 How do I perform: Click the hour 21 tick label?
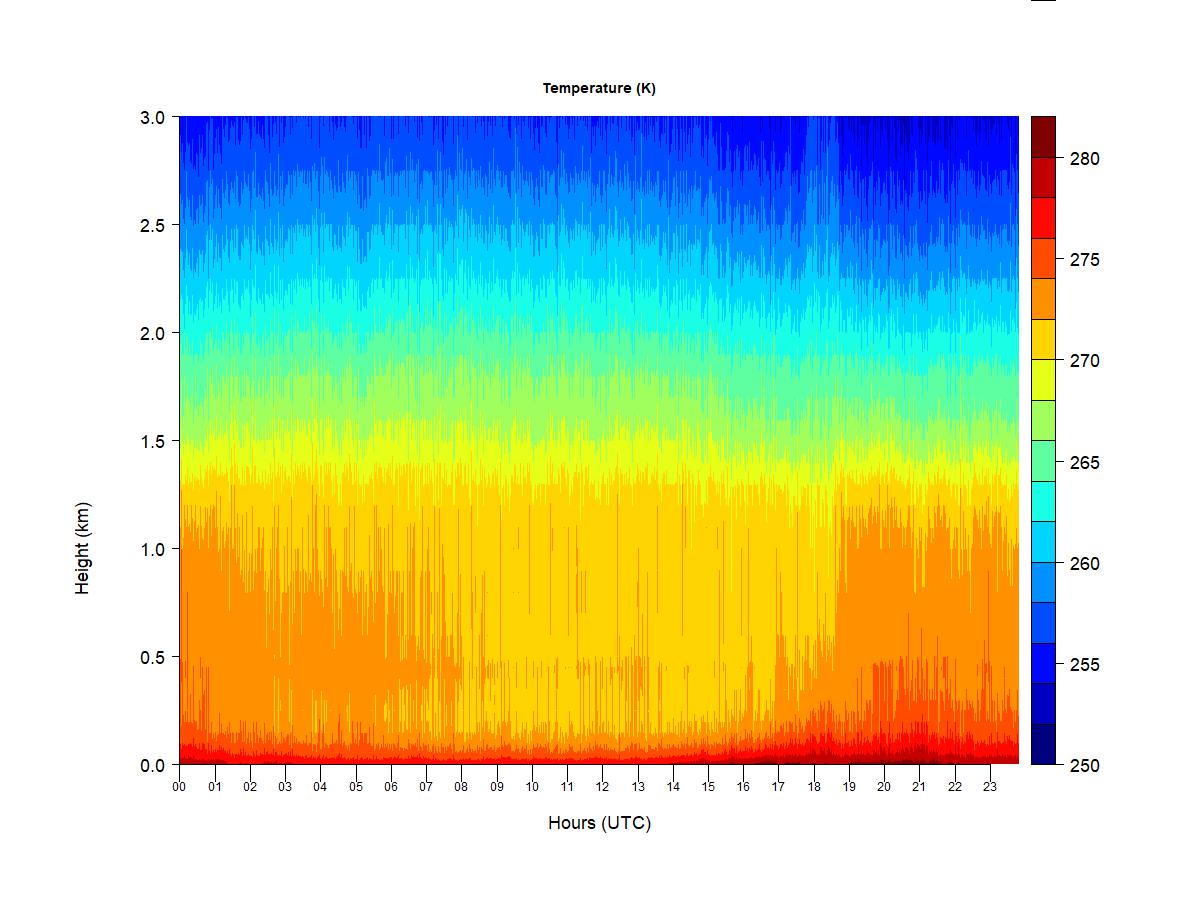(x=919, y=786)
